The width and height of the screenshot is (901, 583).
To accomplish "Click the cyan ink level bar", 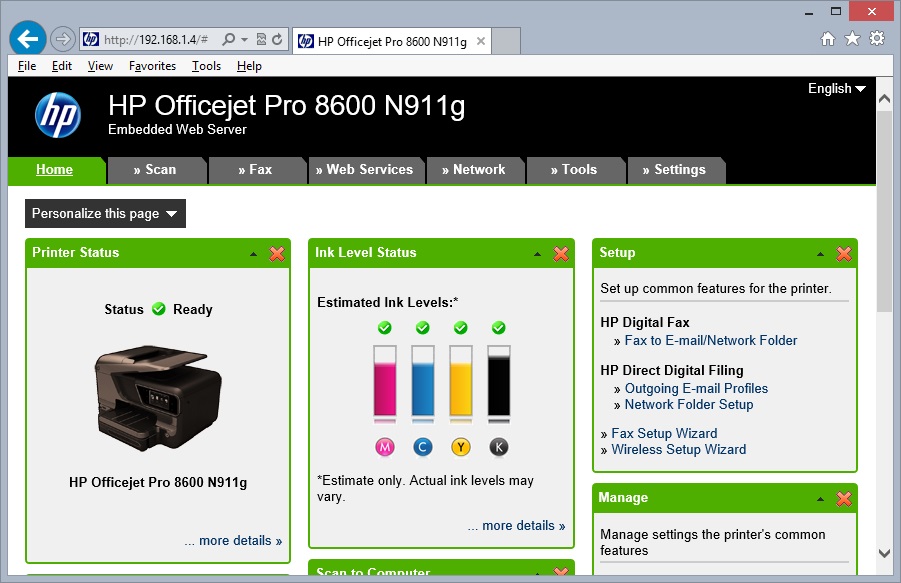I will tap(422, 380).
